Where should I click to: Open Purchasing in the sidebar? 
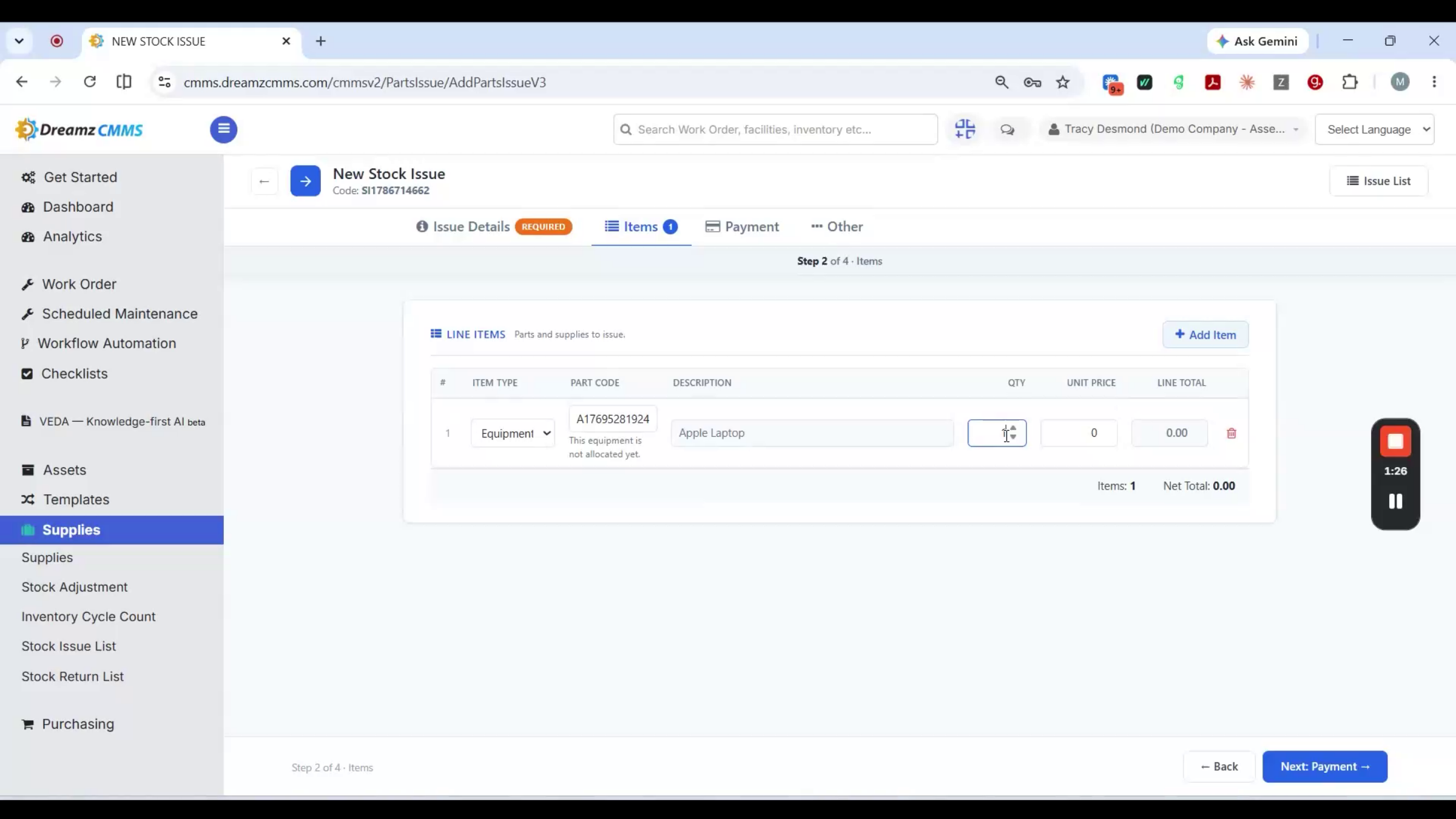click(67, 724)
